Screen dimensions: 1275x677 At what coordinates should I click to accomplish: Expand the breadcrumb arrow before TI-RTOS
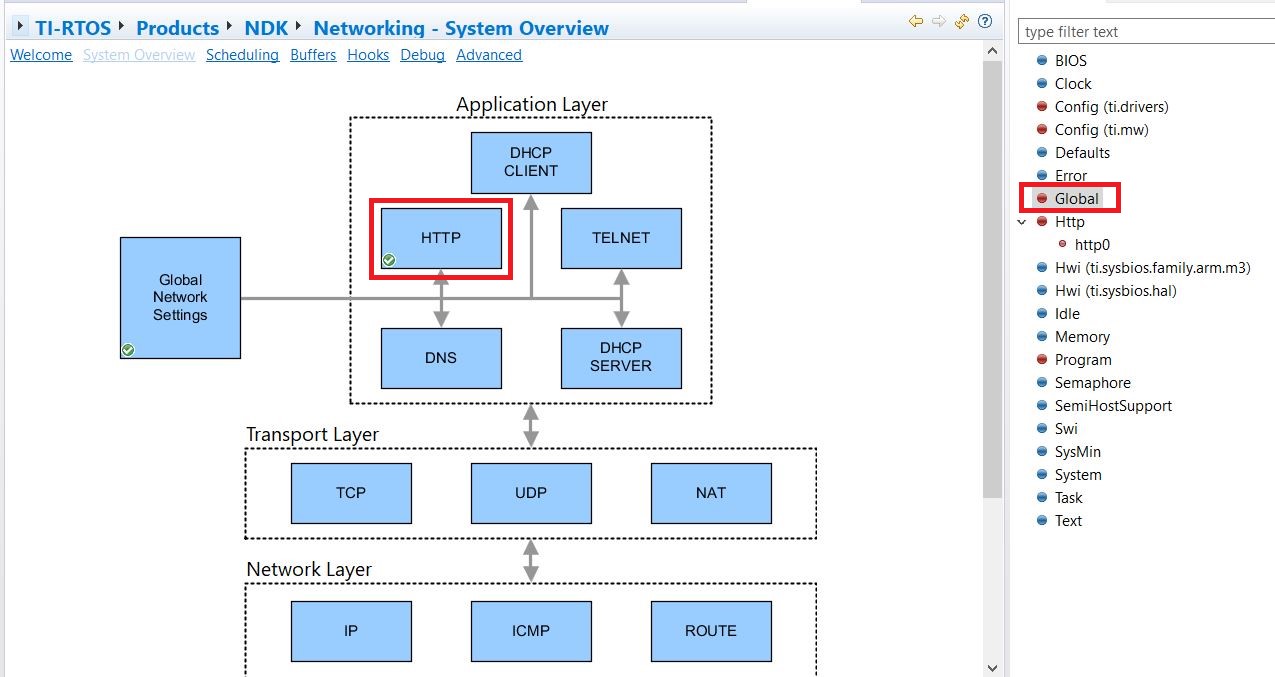point(21,27)
